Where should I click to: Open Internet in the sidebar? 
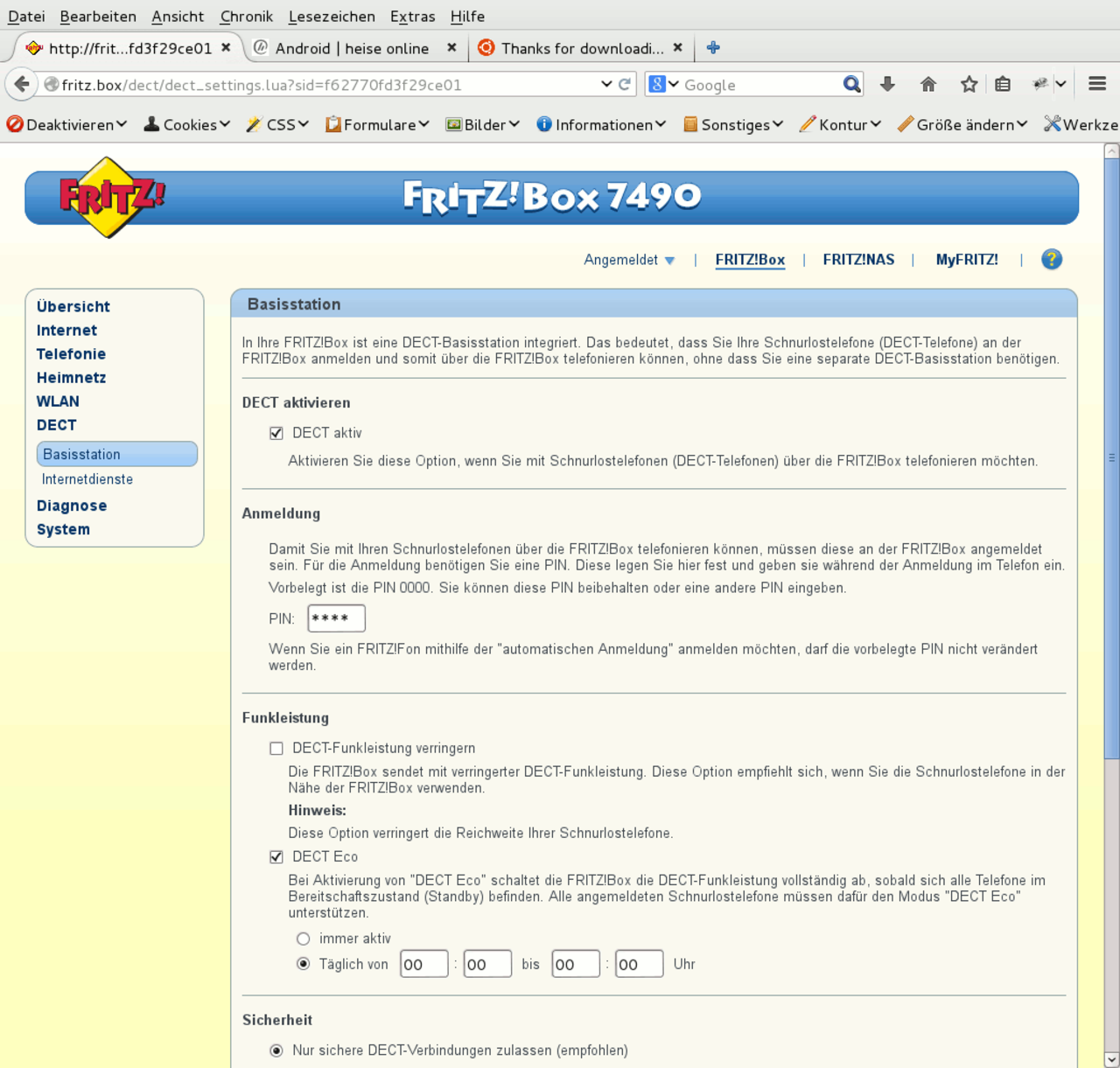tap(66, 331)
